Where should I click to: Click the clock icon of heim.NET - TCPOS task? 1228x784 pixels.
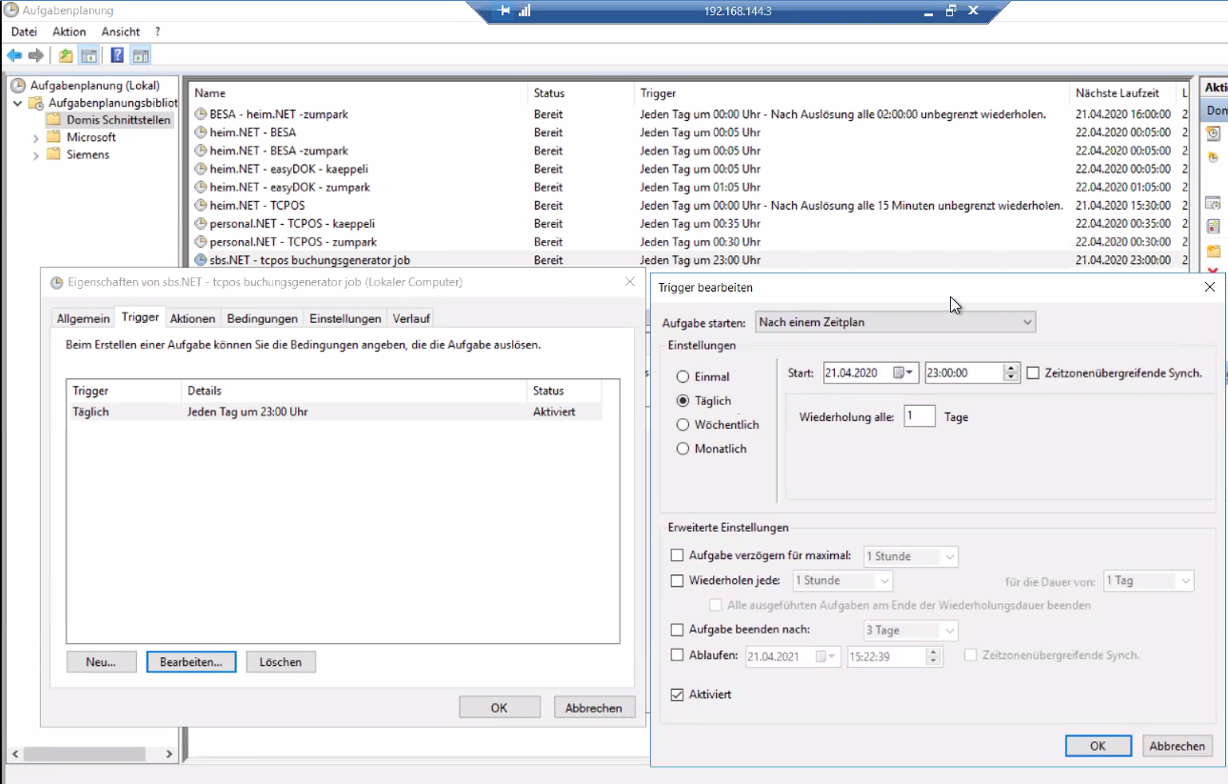pos(200,205)
